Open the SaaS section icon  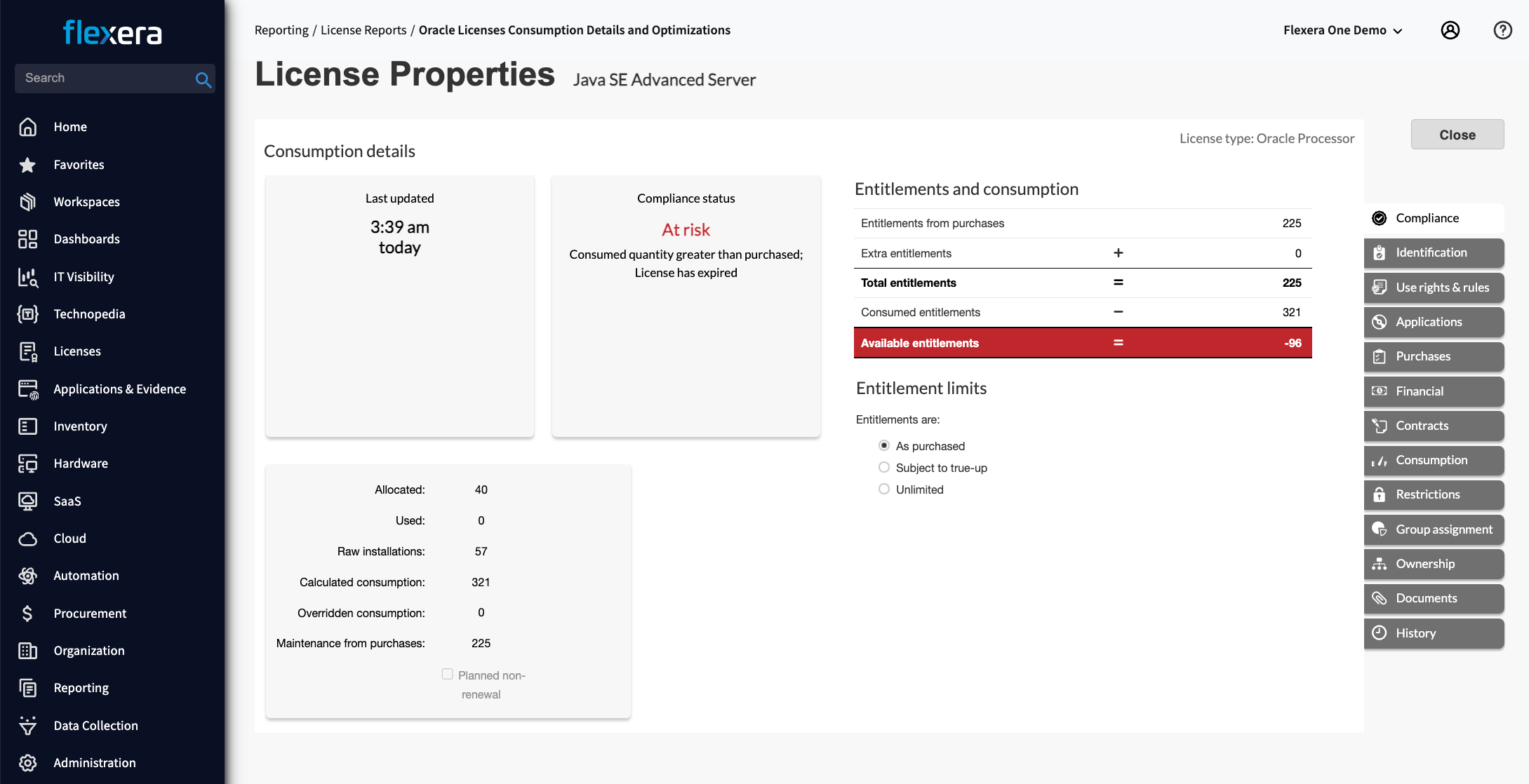coord(28,501)
